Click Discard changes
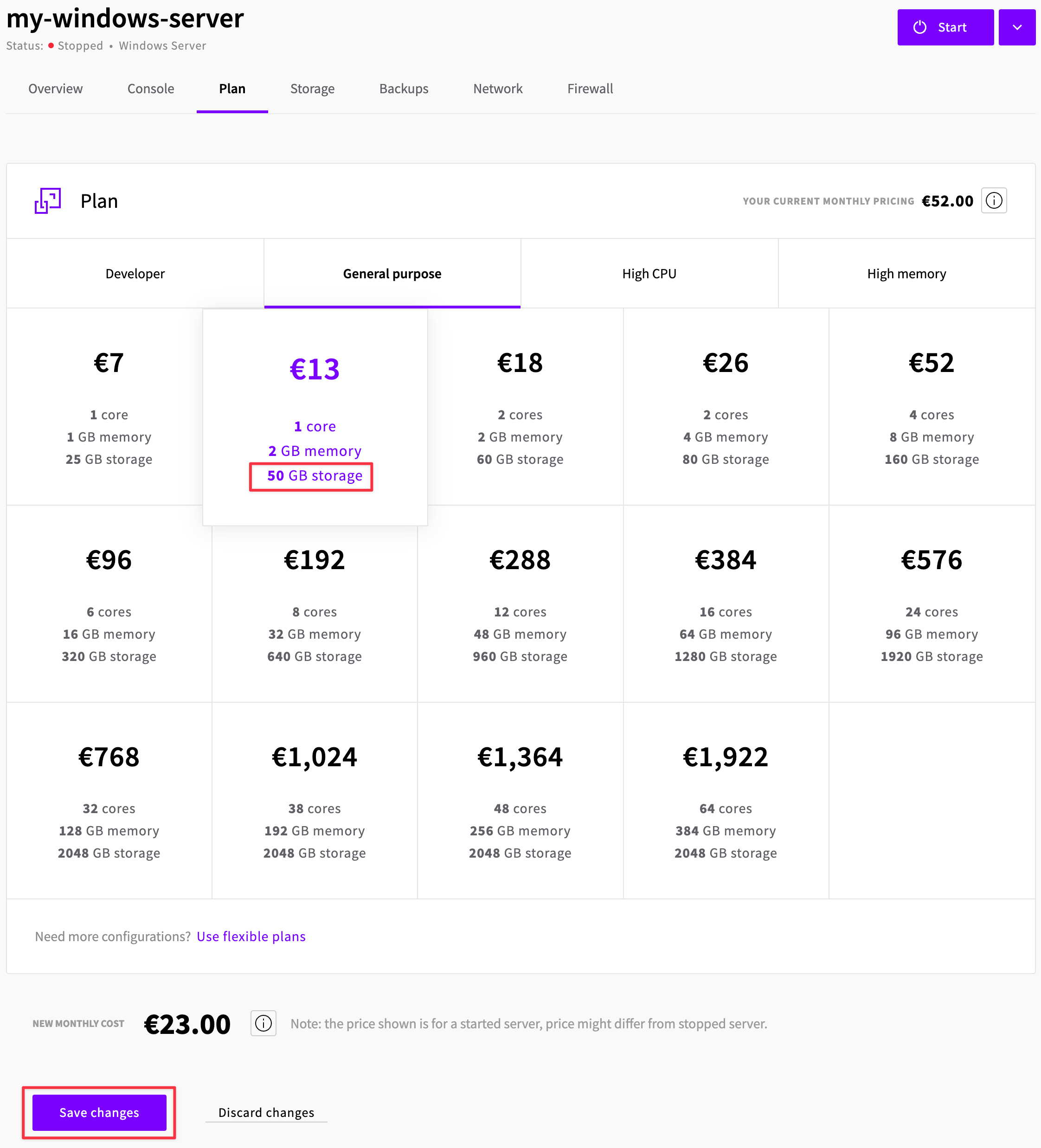Viewport: 1041px width, 1148px height. click(266, 1112)
